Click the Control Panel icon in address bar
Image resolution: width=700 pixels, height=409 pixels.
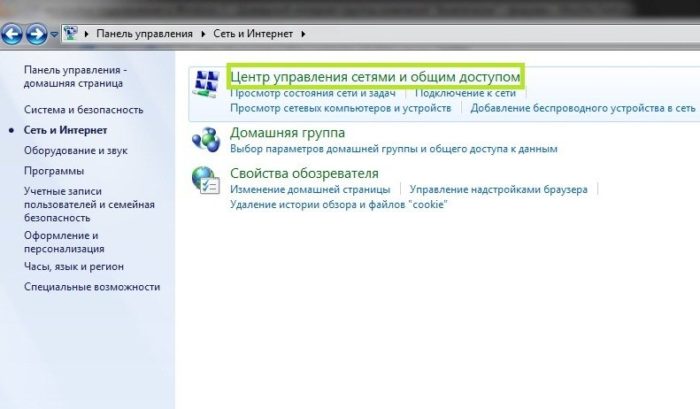[71, 34]
